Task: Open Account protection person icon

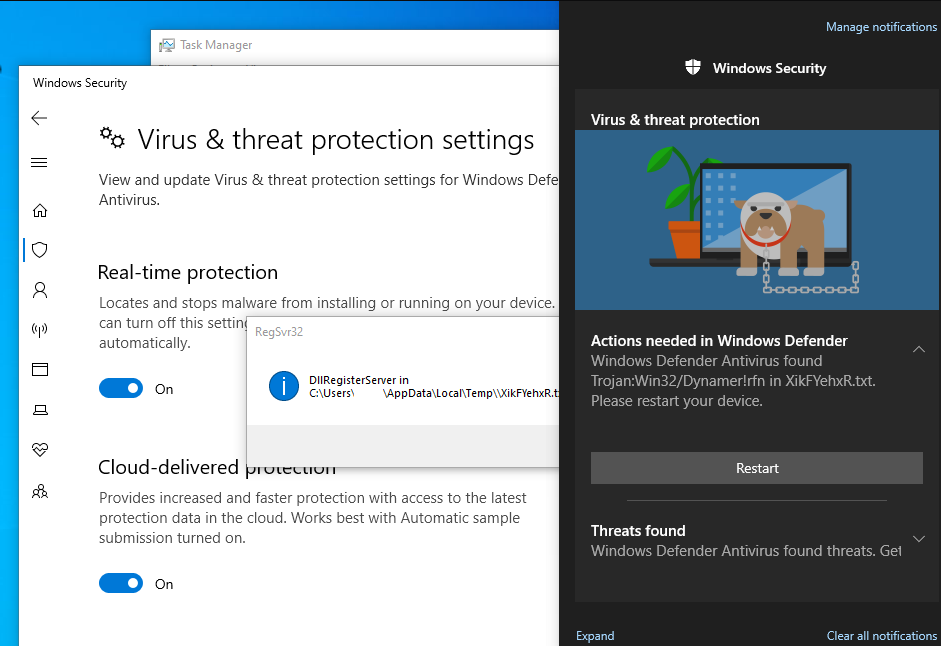Action: (x=40, y=290)
